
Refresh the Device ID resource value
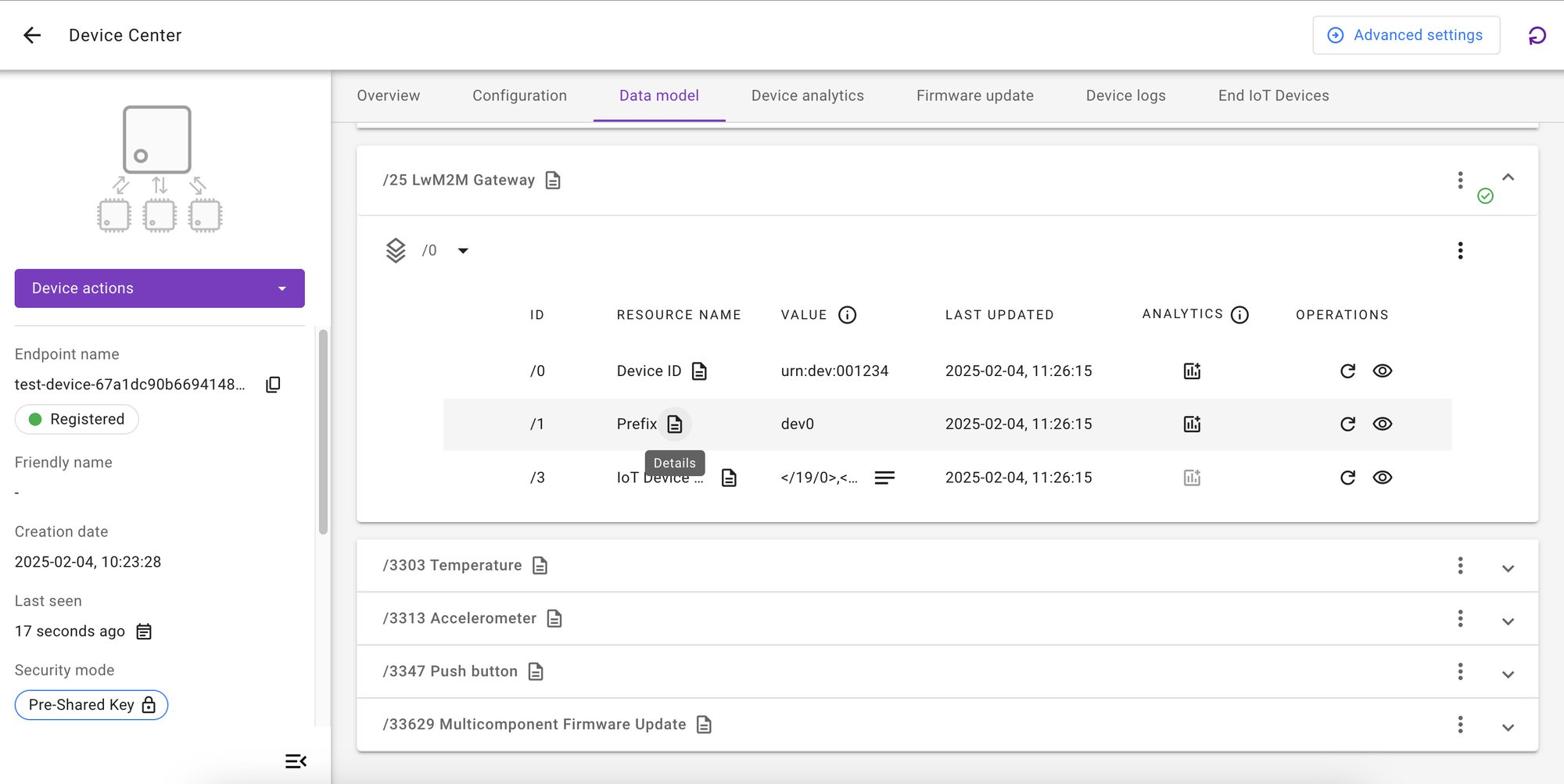[x=1347, y=371]
